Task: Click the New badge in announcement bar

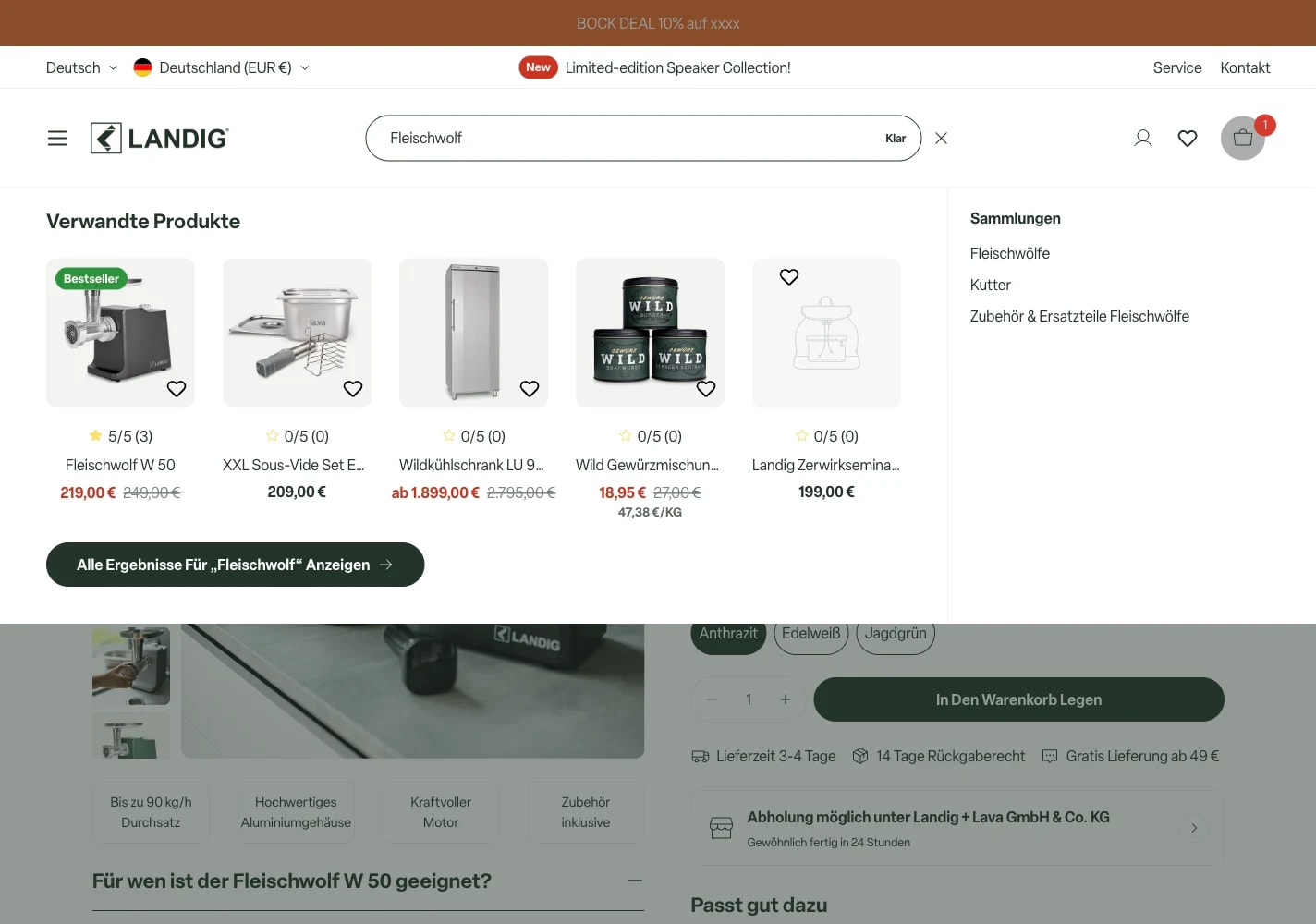Action: coord(538,67)
